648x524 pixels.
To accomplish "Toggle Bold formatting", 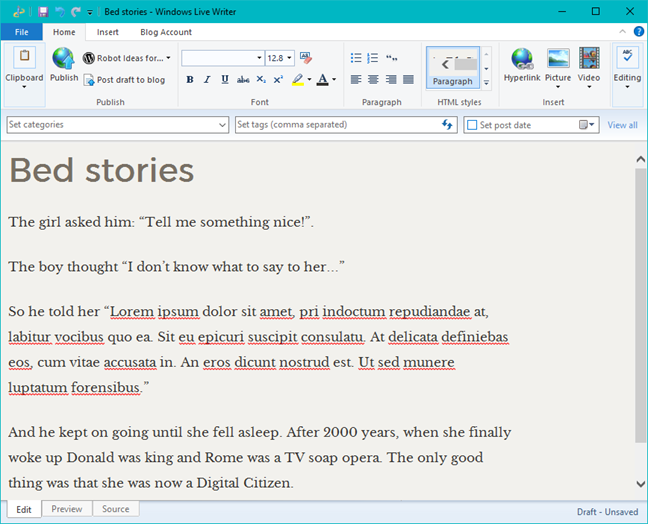I will pyautogui.click(x=190, y=79).
